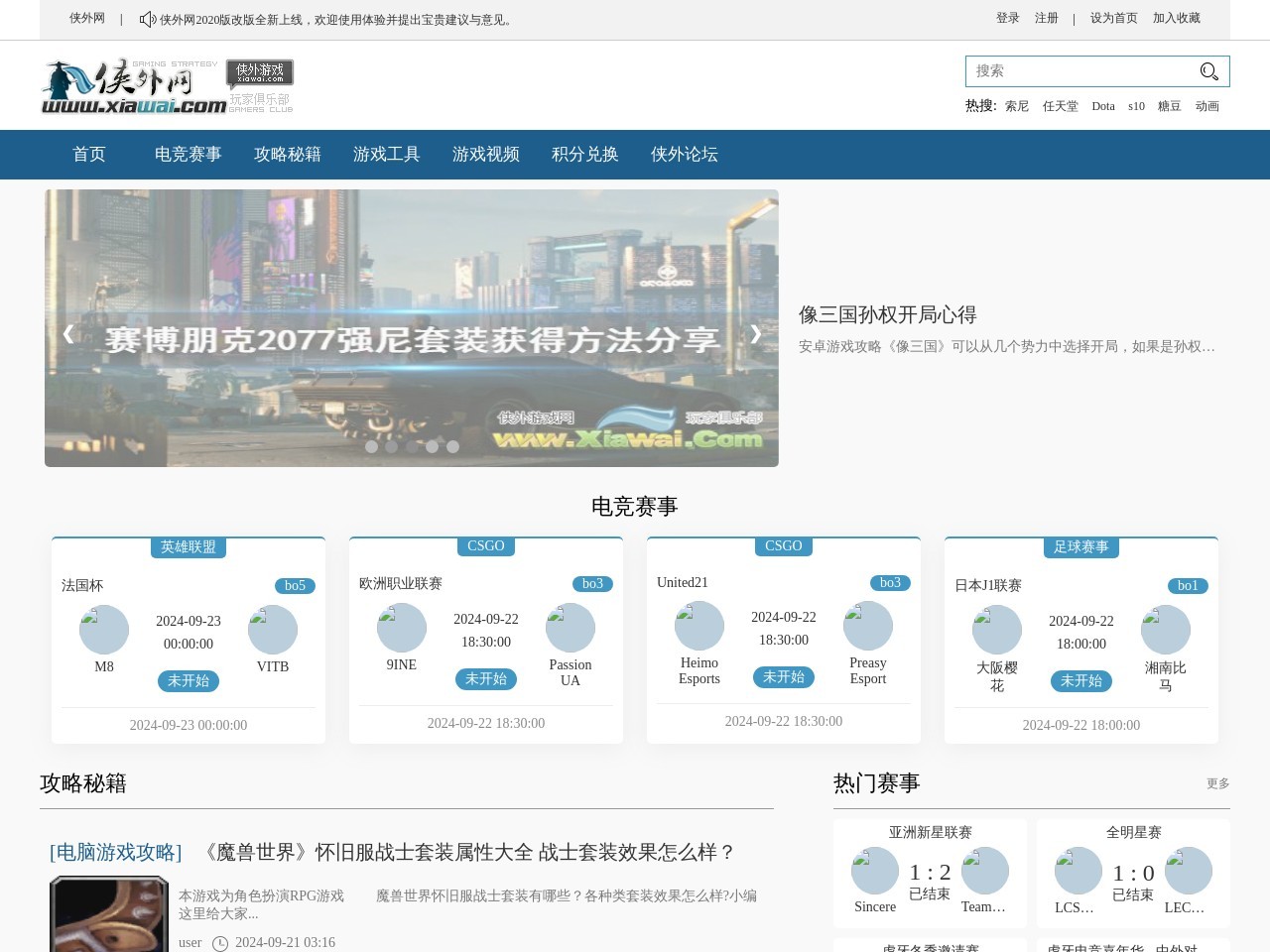1270x952 pixels.
Task: Click the 英雄联盟 category tag
Action: 189,547
